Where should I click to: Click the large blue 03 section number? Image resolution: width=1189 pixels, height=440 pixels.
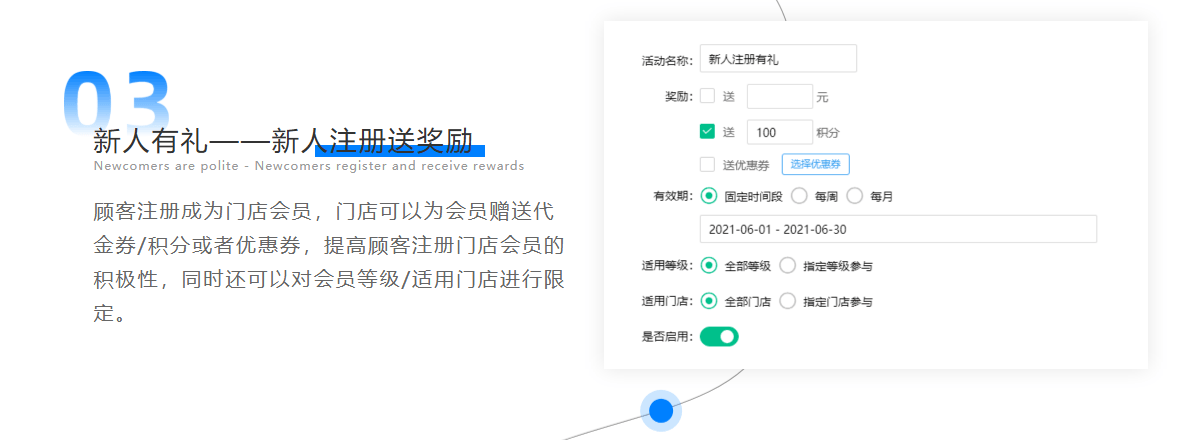tap(115, 102)
